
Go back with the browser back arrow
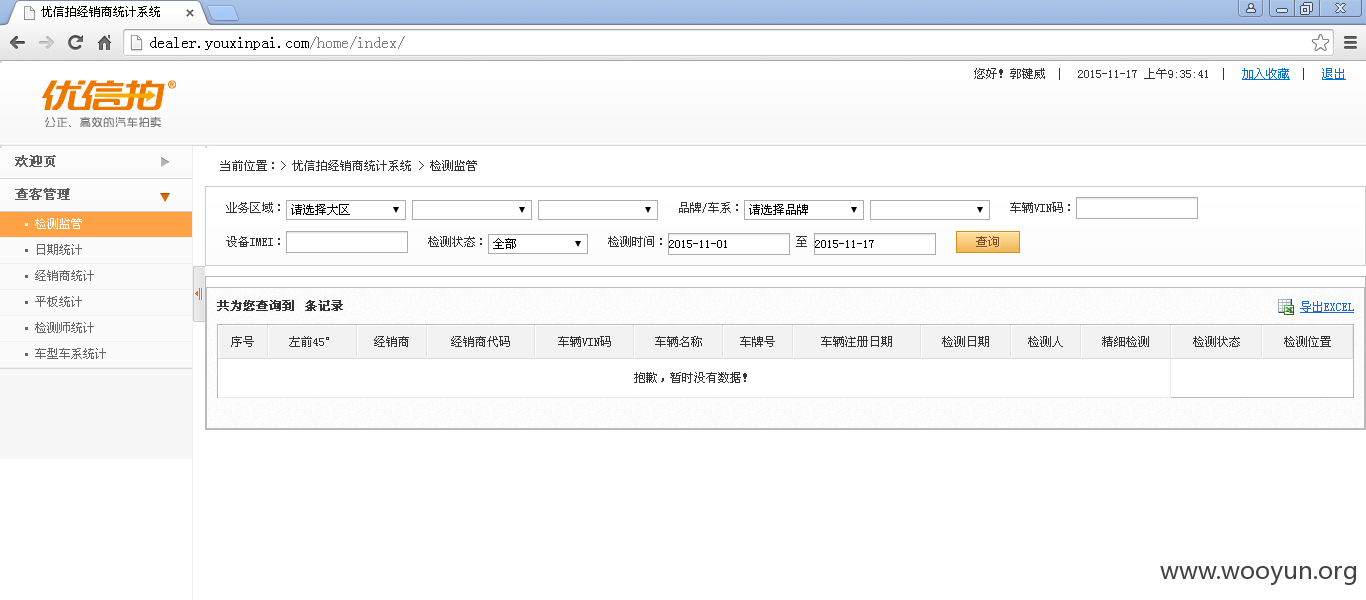[x=17, y=43]
